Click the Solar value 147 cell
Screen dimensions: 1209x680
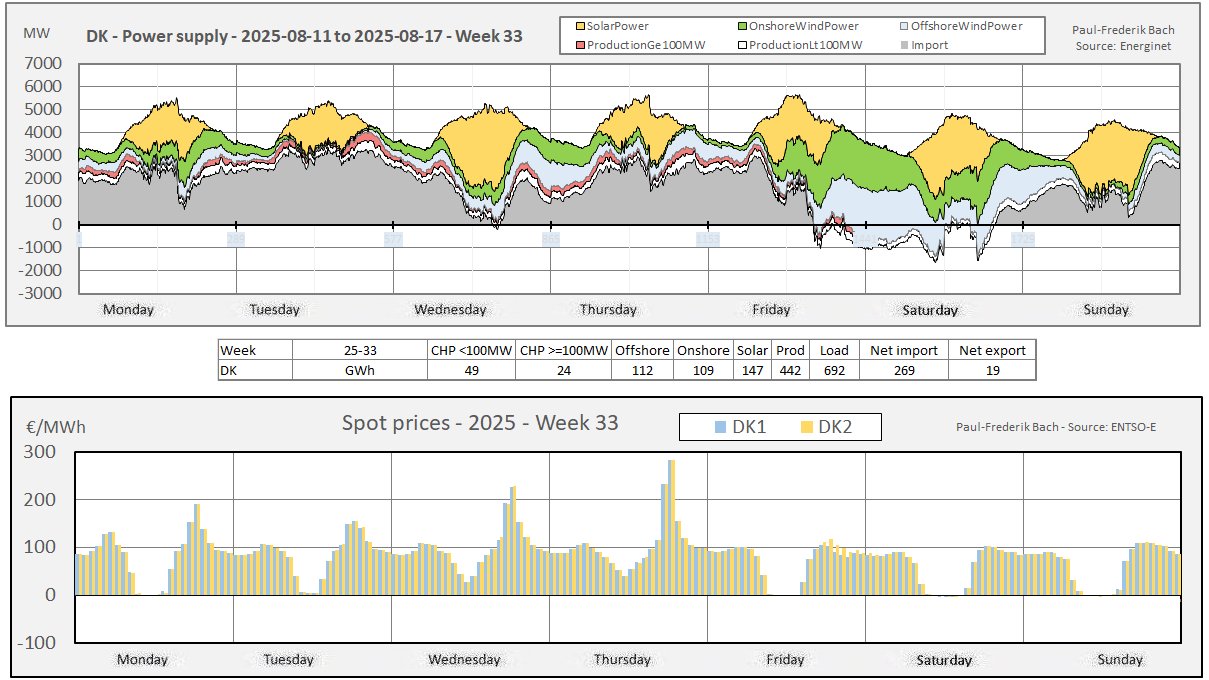(x=751, y=370)
